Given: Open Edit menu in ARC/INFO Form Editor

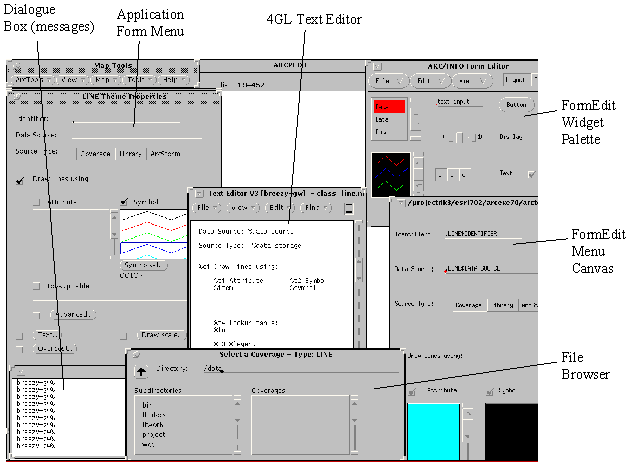Looking at the screenshot, I should (429, 81).
